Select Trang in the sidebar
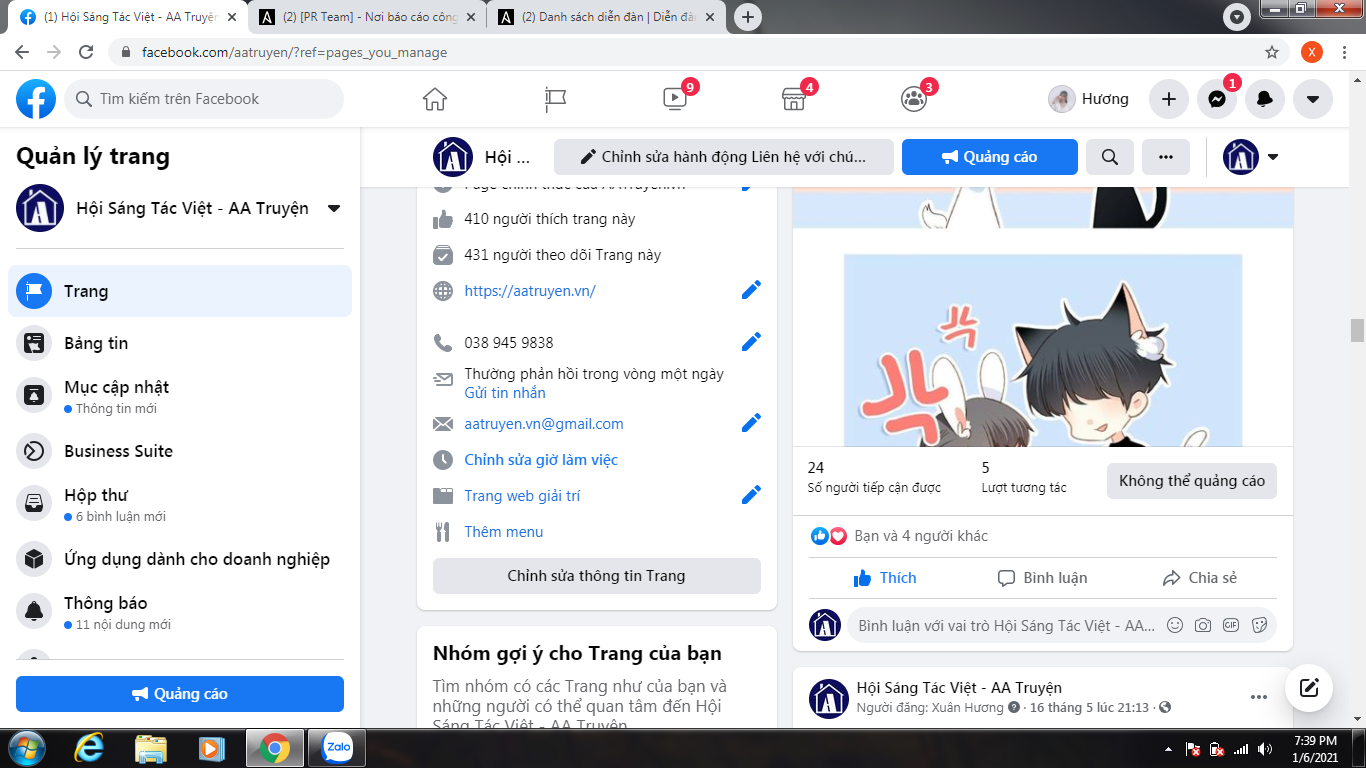Screen dimensions: 1366x768 pyautogui.click(x=180, y=291)
